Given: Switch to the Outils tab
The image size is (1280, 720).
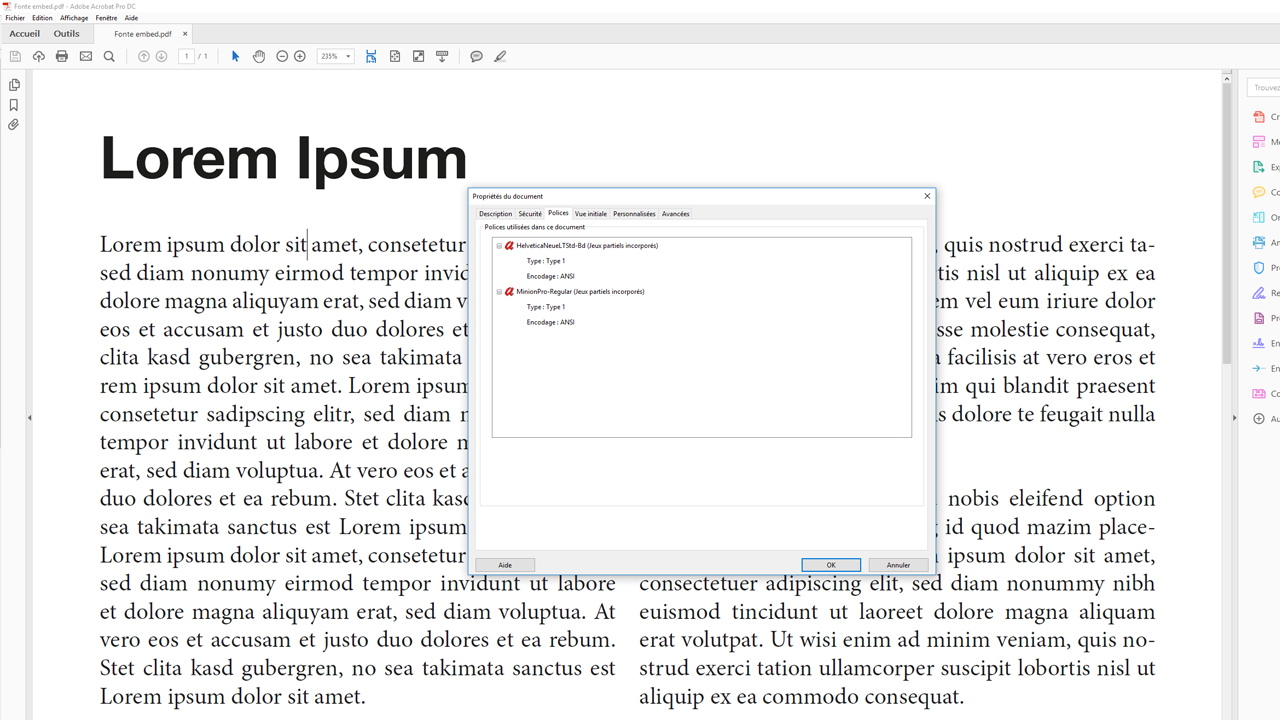Looking at the screenshot, I should [x=67, y=34].
